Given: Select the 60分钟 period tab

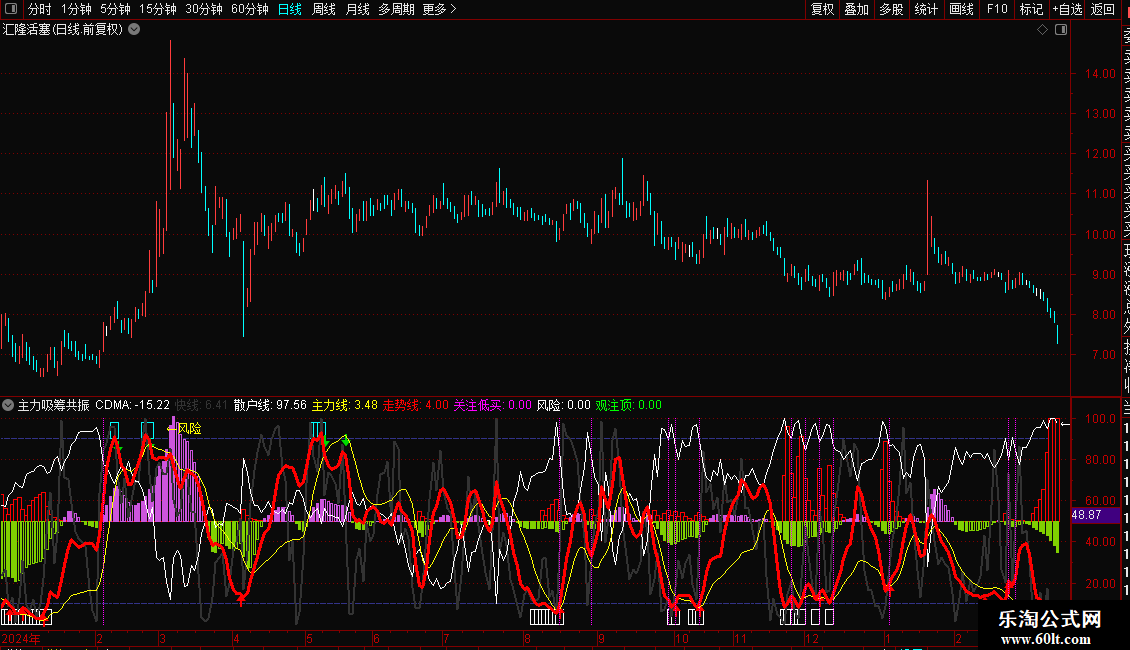Looking at the screenshot, I should tap(249, 9).
